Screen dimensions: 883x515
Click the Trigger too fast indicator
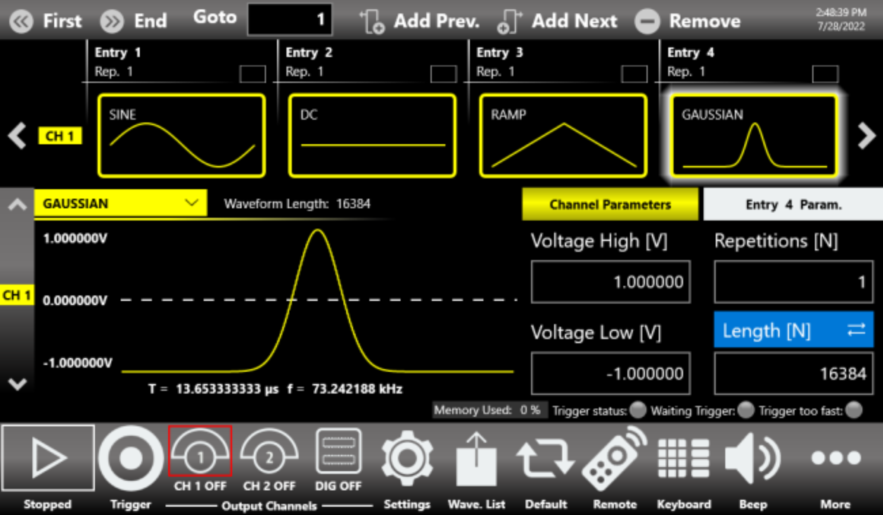[854, 410]
